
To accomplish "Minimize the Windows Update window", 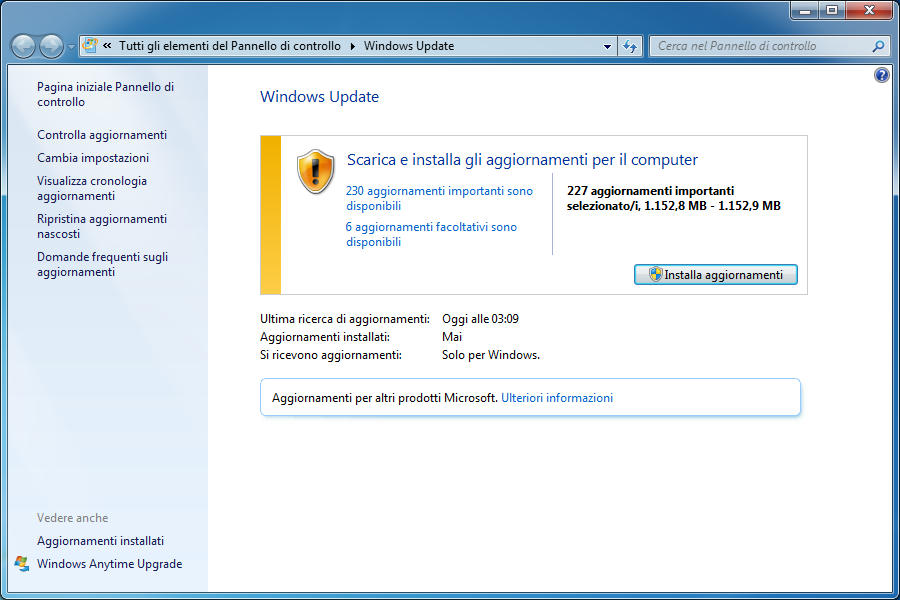I will click(x=805, y=10).
